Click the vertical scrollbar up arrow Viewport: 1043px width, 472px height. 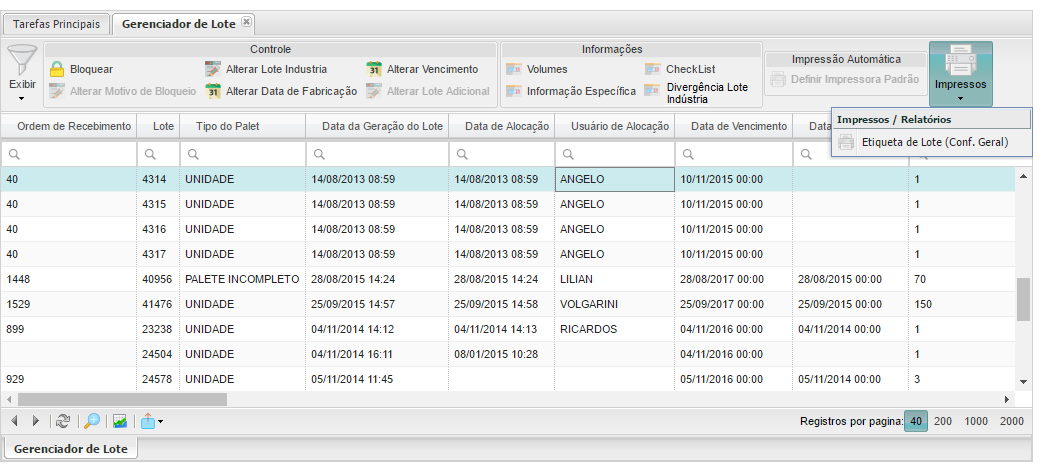1023,176
